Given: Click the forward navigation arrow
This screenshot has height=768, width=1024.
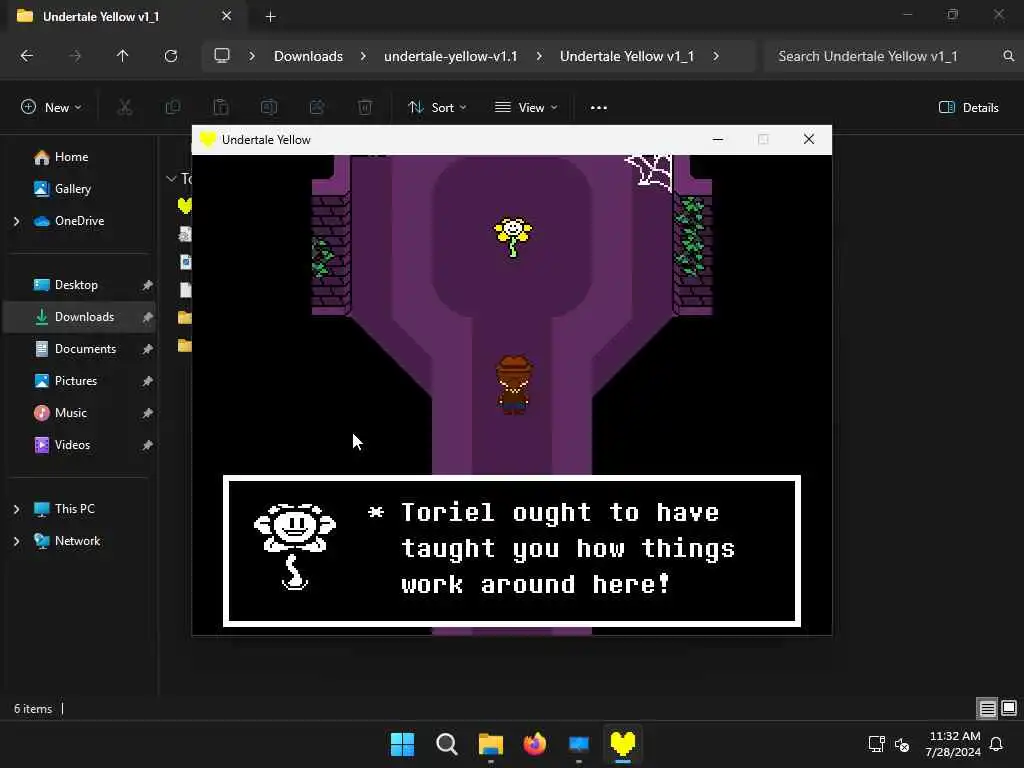Looking at the screenshot, I should coord(75,56).
